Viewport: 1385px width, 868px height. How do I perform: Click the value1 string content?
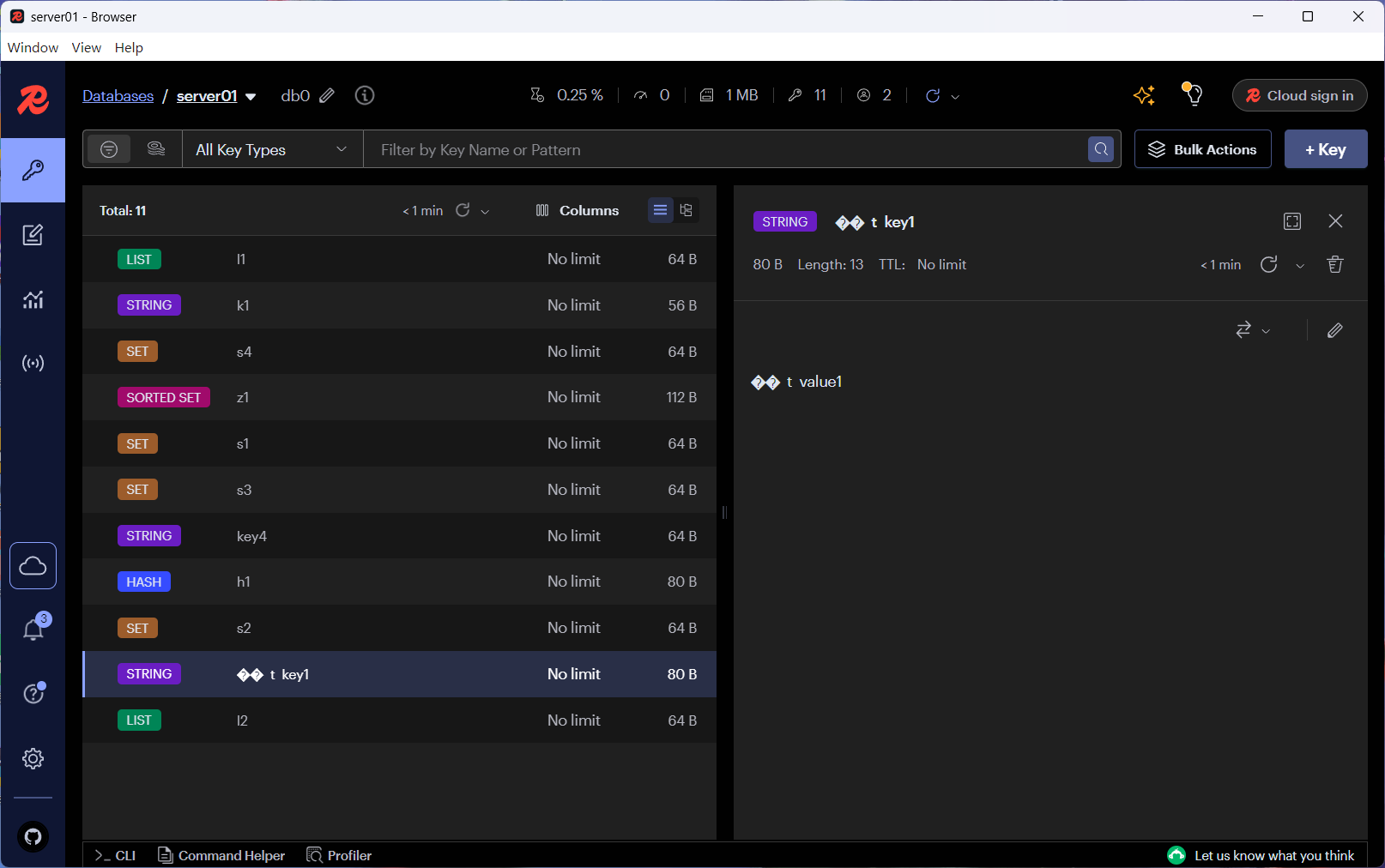[x=796, y=382]
